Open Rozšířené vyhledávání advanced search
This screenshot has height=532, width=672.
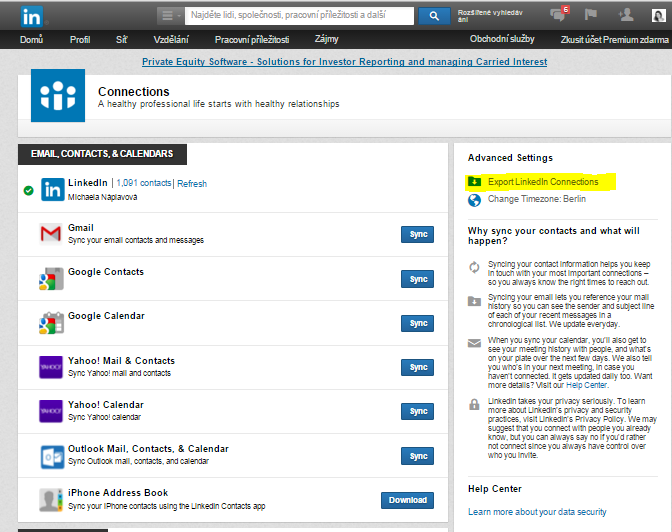point(490,16)
